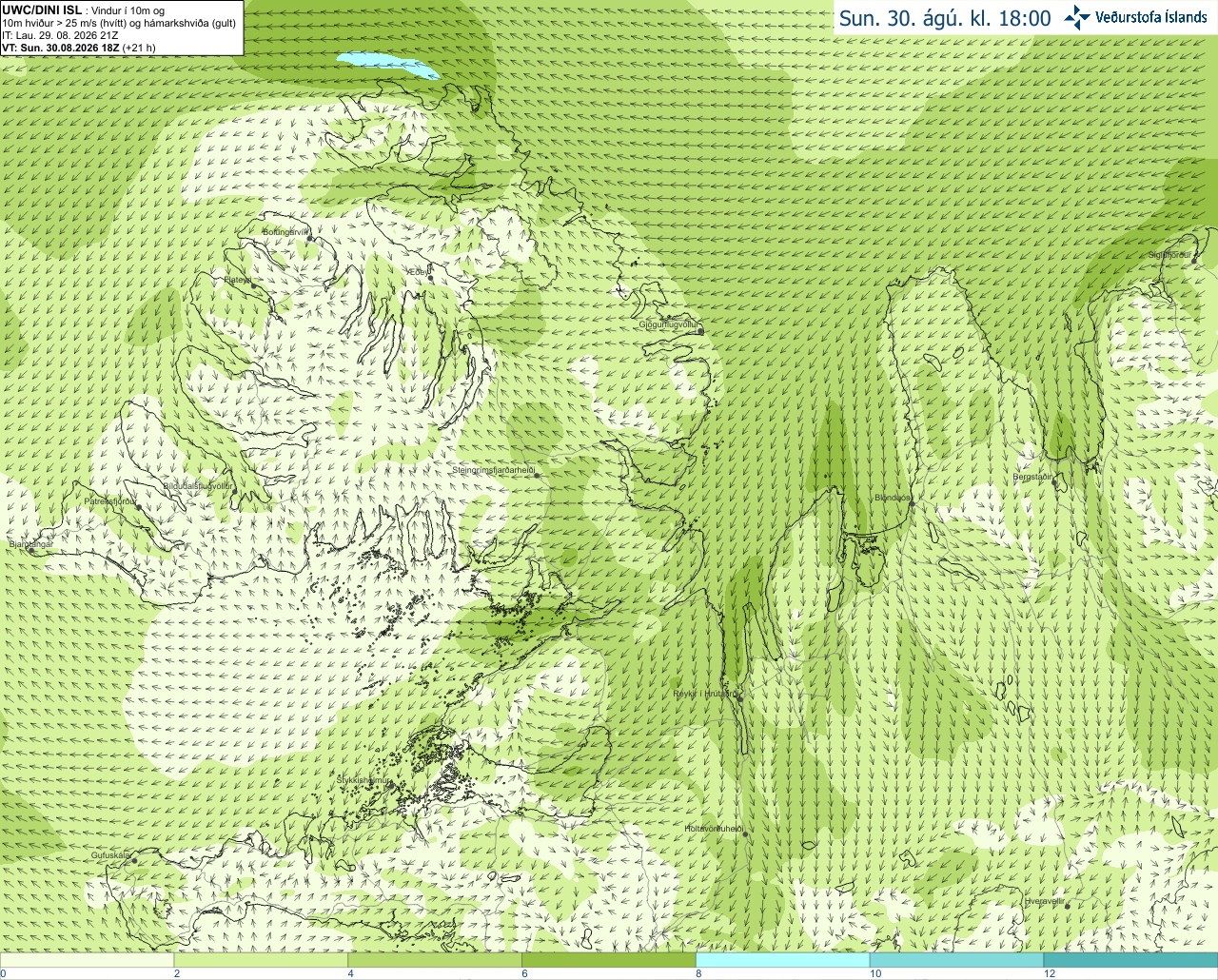This screenshot has height=980, width=1218.
Task: Click the cyan patch at the map top
Action: (388, 66)
